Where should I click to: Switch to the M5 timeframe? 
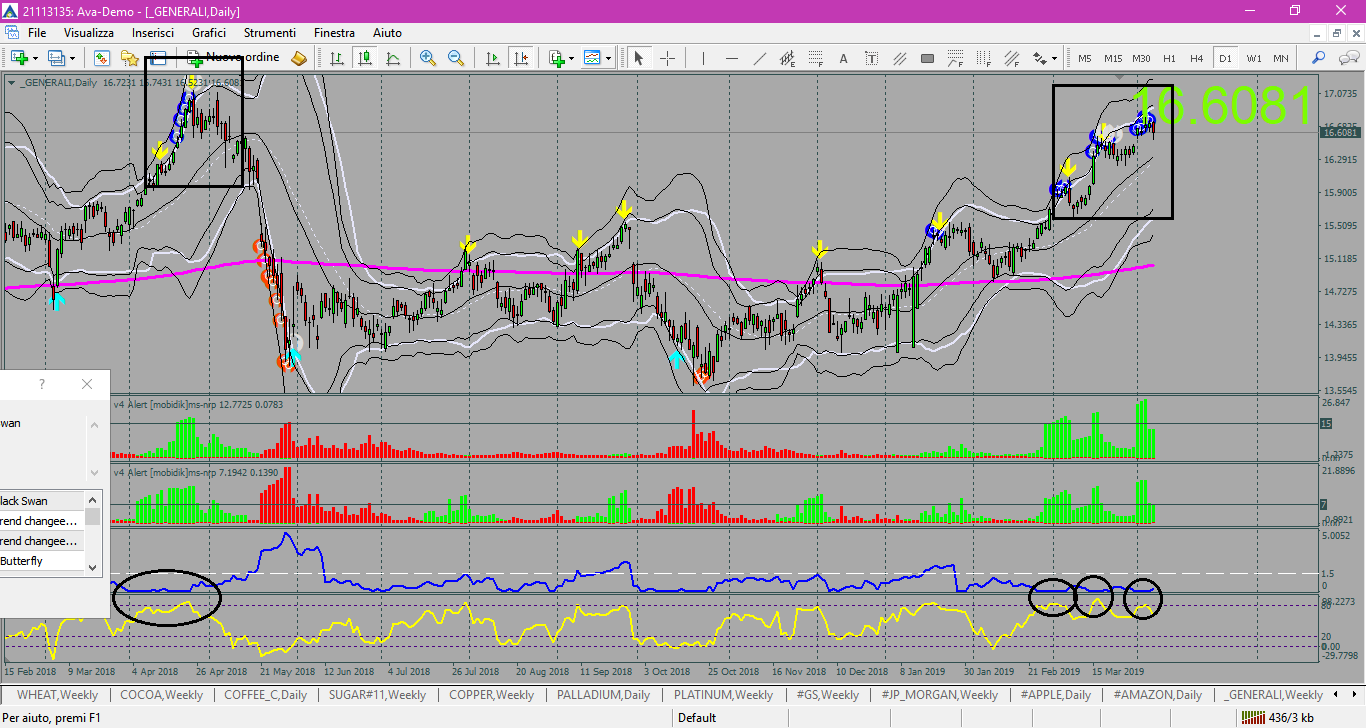click(x=1085, y=58)
